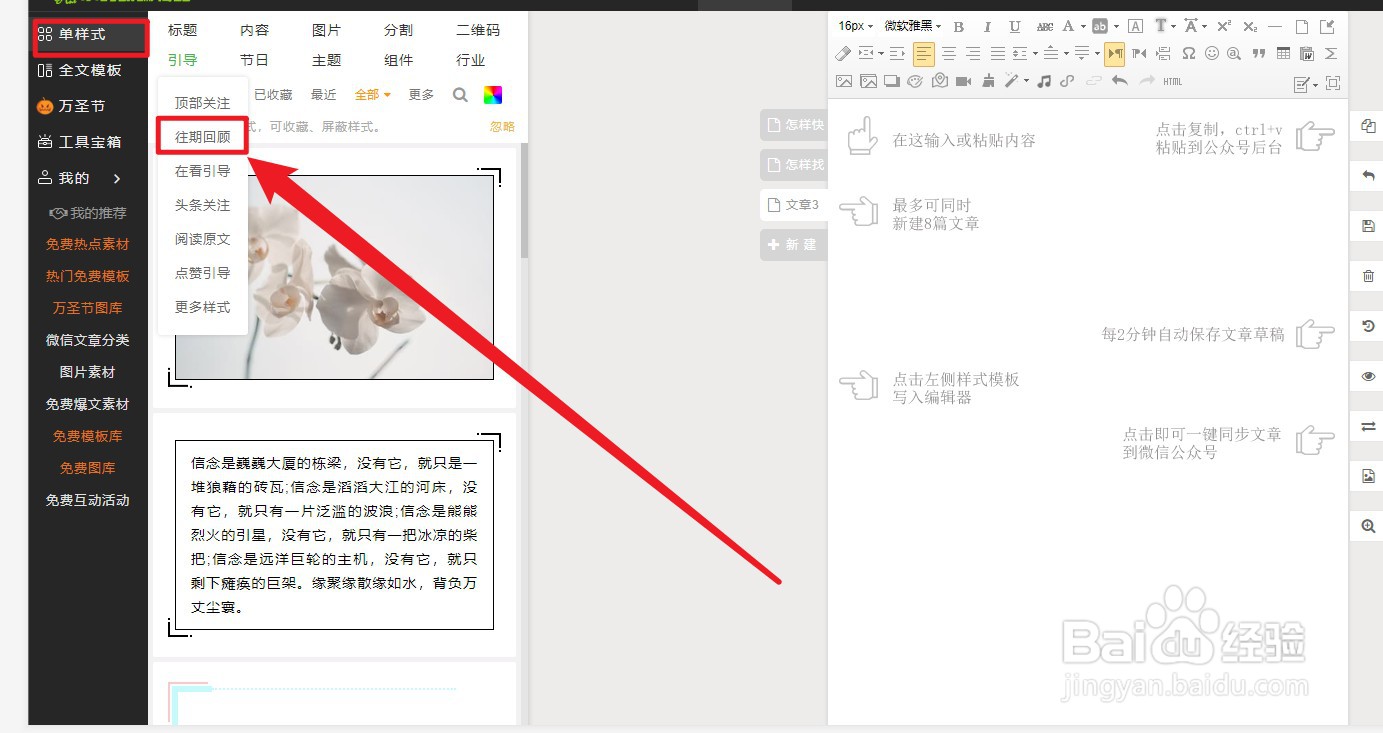Insert a table with the table icon
Screen dimensions: 1383x733
(x=1283, y=54)
